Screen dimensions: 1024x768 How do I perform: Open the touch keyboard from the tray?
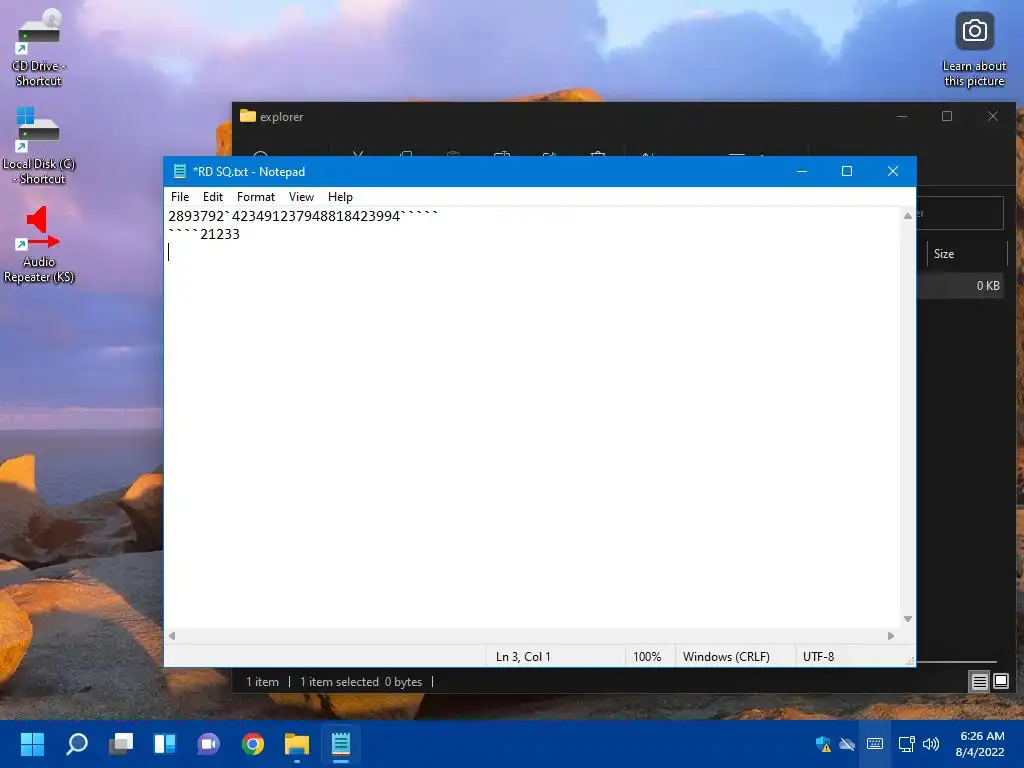tap(875, 744)
